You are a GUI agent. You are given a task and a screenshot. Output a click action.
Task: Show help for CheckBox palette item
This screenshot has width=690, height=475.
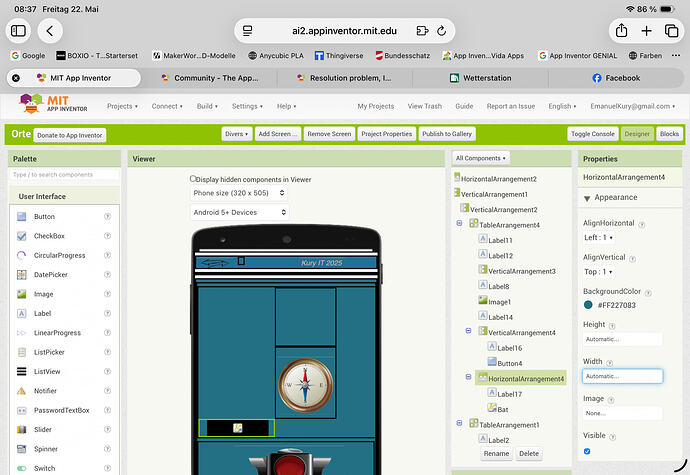[x=107, y=236]
